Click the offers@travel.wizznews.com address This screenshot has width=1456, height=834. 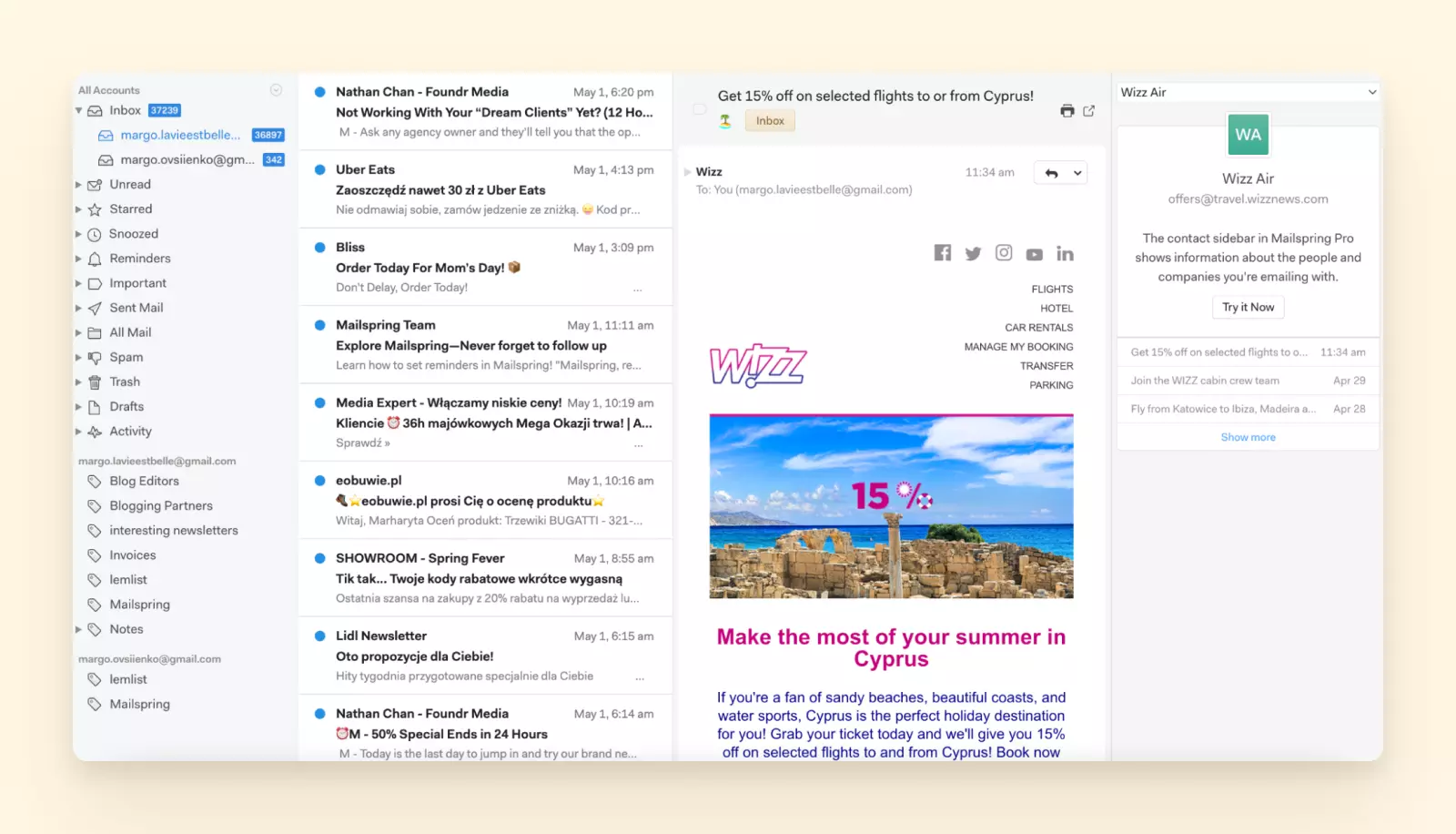point(1249,199)
